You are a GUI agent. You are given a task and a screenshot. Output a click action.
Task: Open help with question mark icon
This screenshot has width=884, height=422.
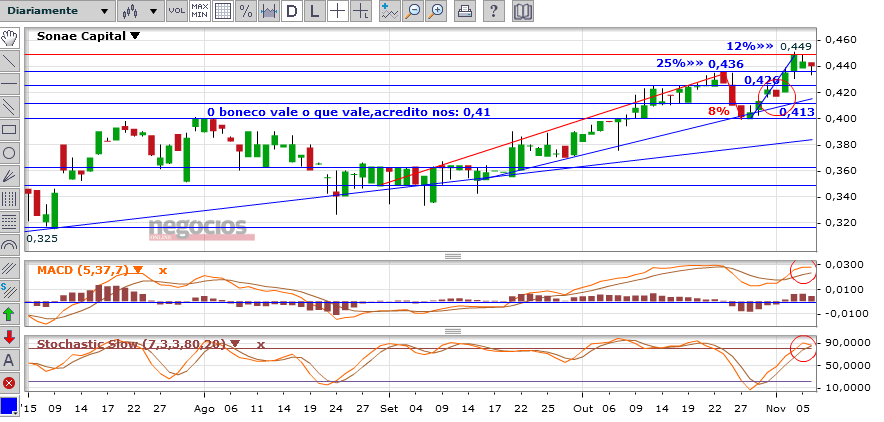pos(494,12)
